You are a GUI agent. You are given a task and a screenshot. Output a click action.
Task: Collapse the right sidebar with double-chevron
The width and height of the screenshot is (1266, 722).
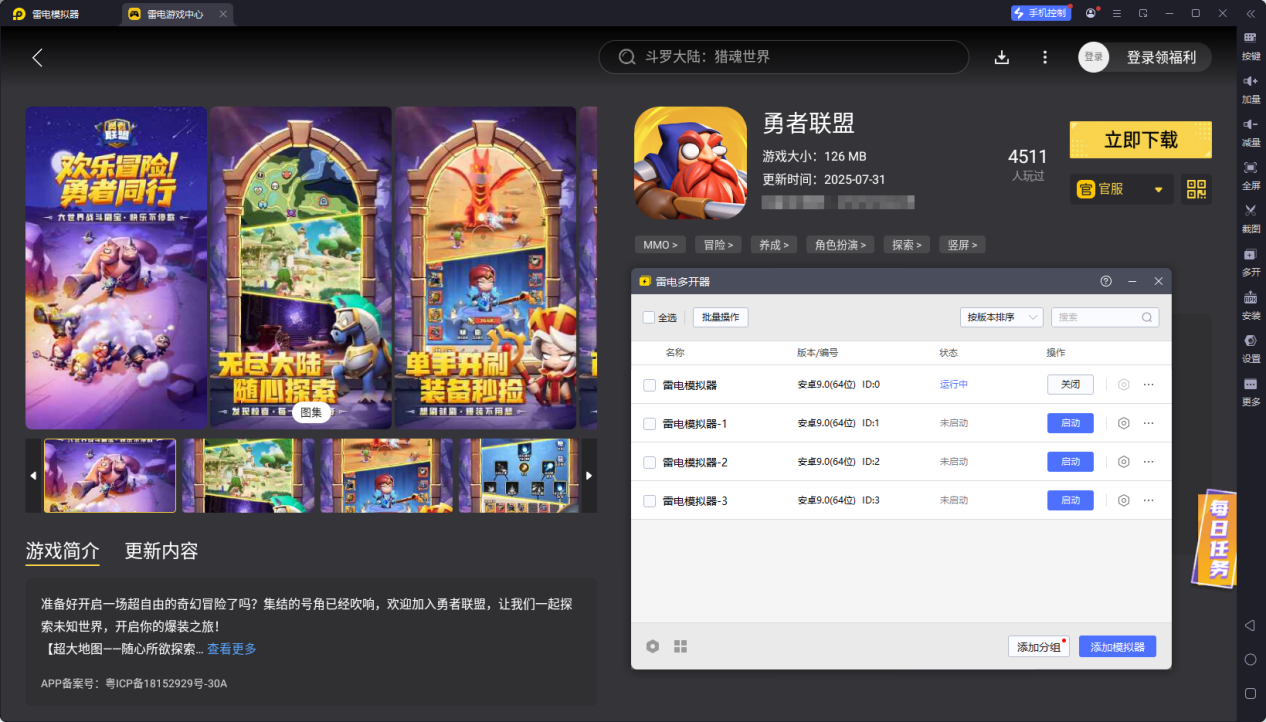[x=1250, y=13]
